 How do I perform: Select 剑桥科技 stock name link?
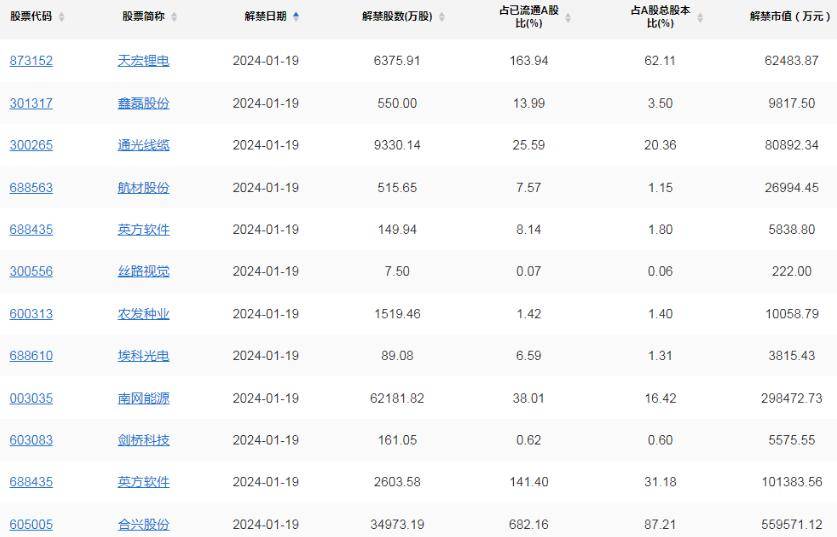[x=143, y=440]
